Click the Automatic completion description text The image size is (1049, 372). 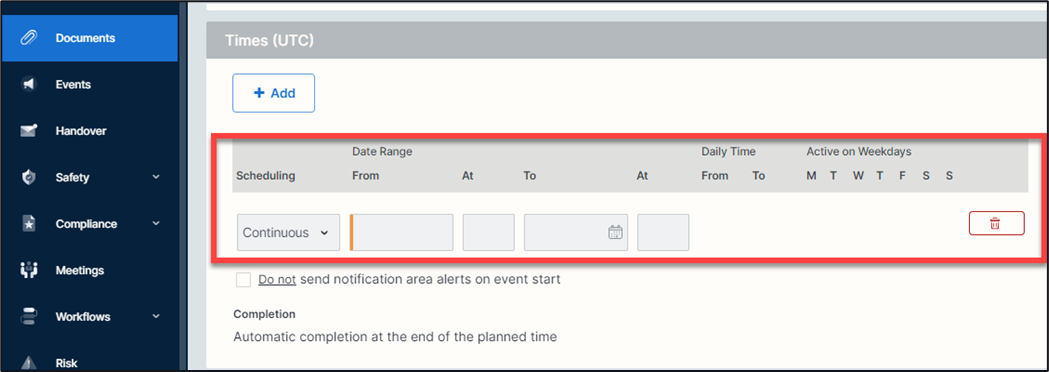tap(395, 337)
